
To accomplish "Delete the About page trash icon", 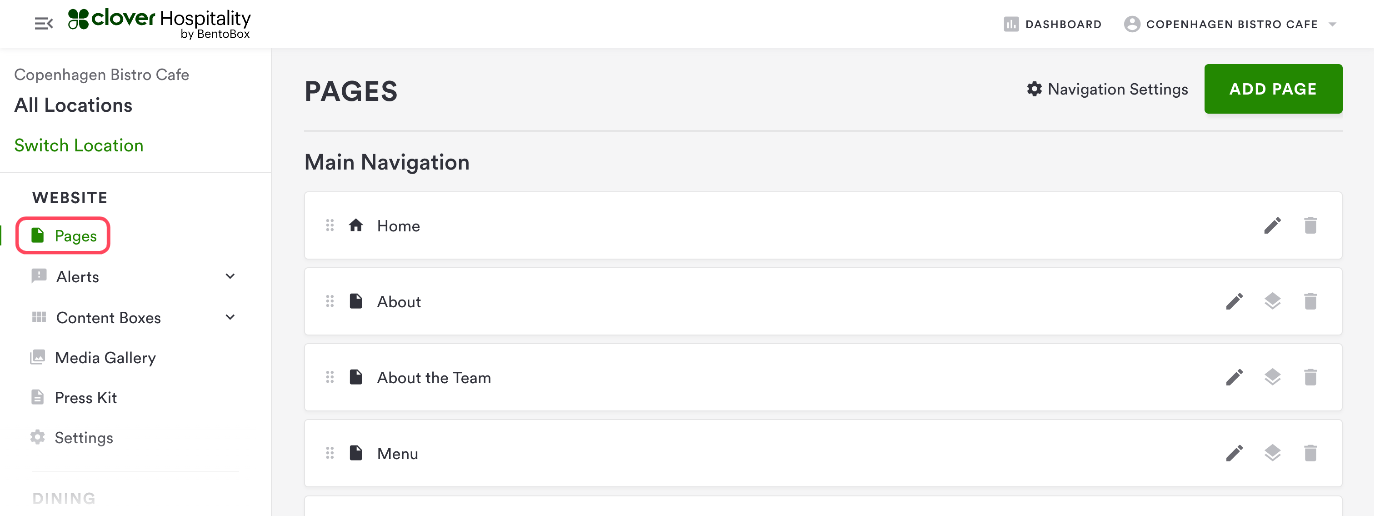I will pyautogui.click(x=1310, y=302).
